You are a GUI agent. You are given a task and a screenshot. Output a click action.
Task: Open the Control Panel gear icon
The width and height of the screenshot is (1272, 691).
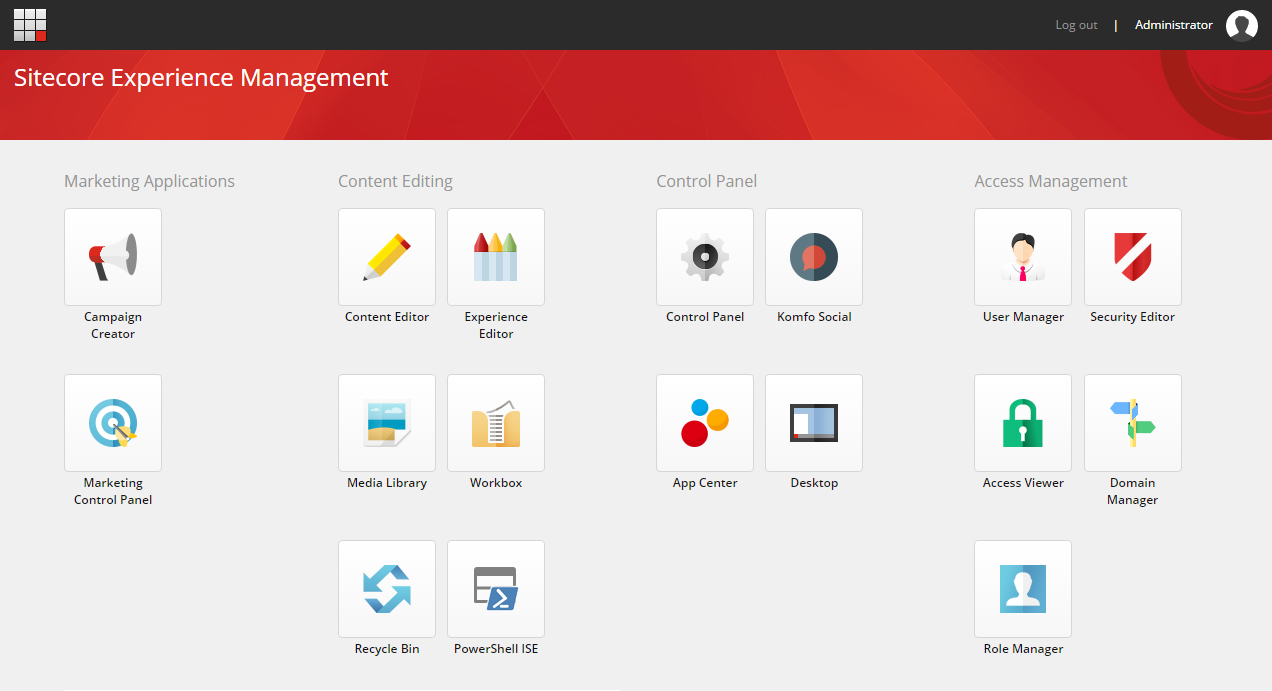click(705, 257)
